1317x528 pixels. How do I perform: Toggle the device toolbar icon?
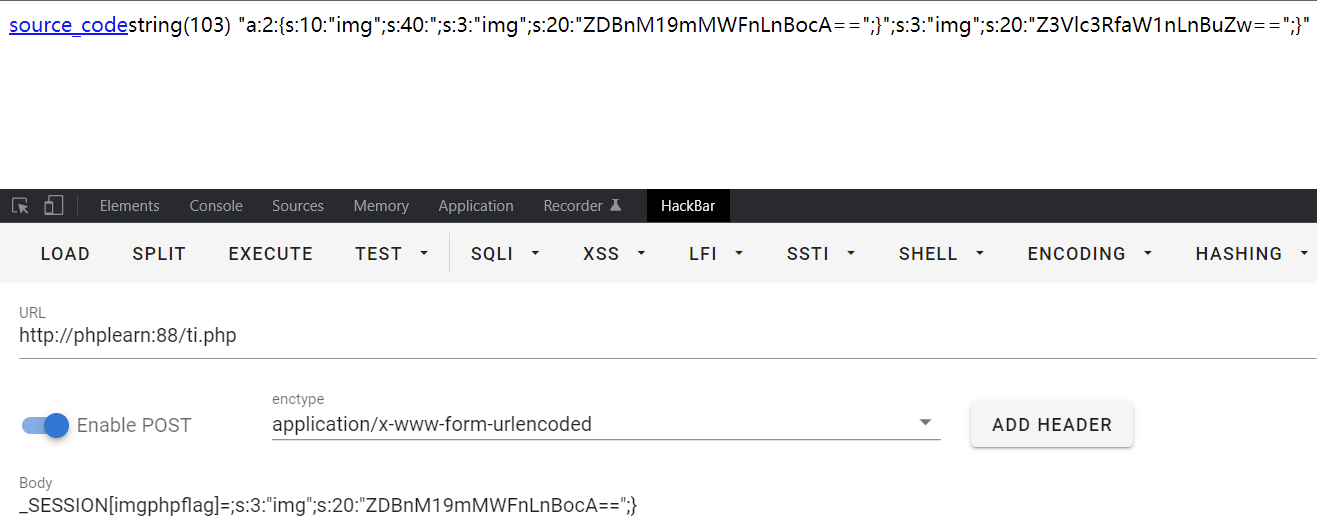click(x=53, y=206)
